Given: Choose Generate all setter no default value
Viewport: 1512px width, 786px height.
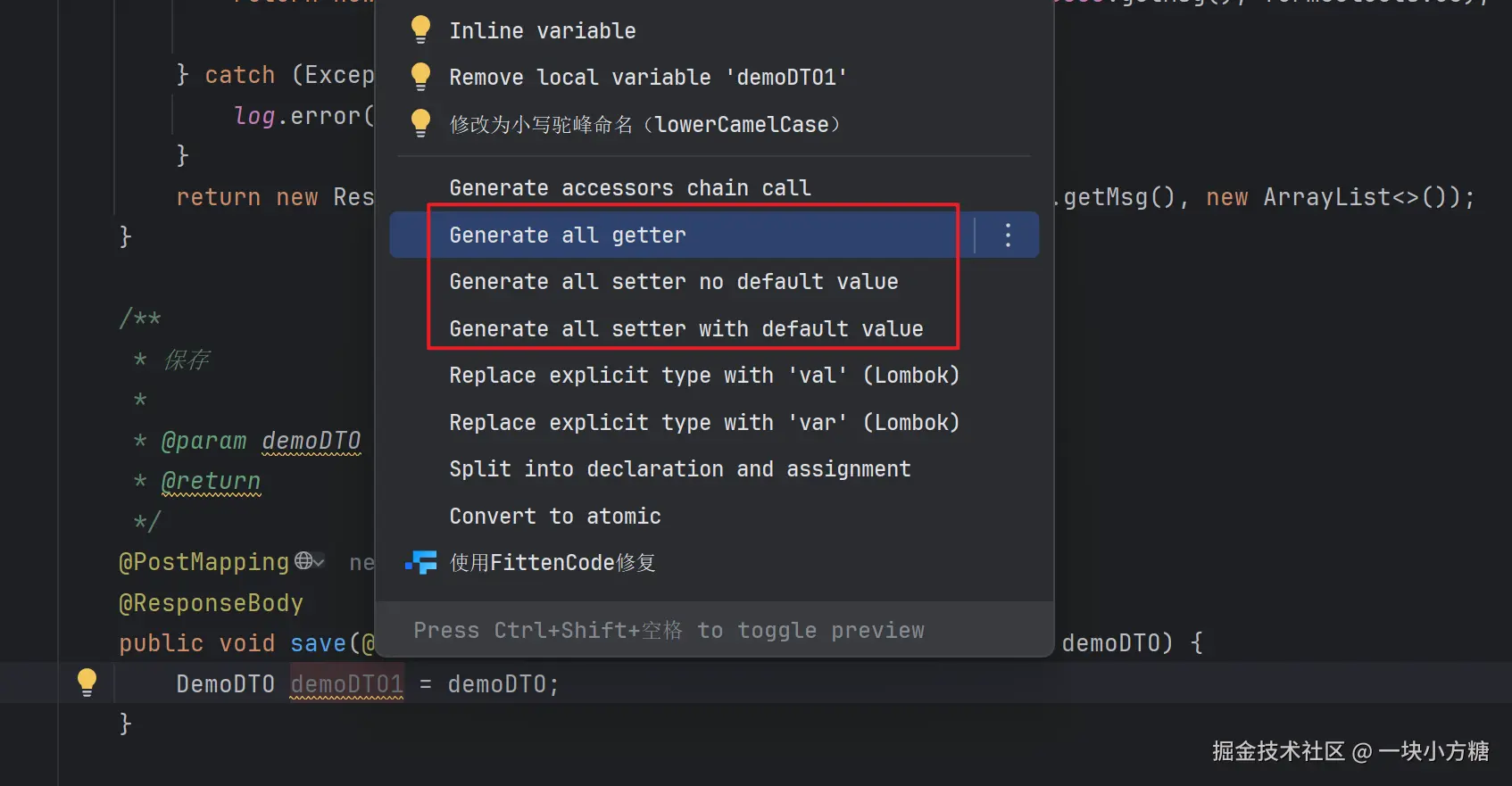Looking at the screenshot, I should point(673,282).
